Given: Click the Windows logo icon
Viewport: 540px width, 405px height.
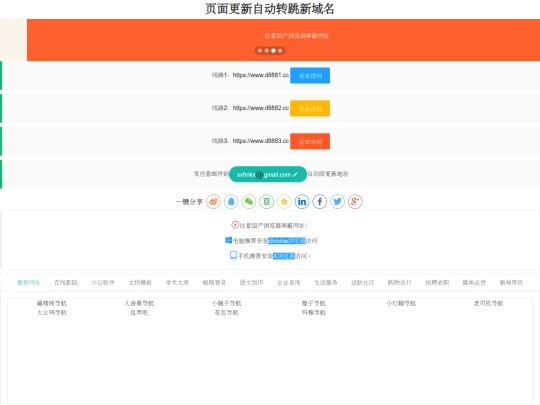Looking at the screenshot, I should (228, 240).
